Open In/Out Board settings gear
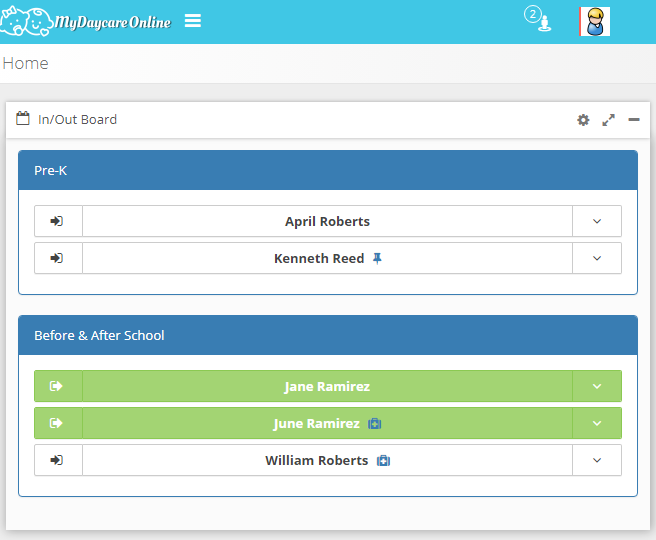The width and height of the screenshot is (656, 540). click(583, 120)
